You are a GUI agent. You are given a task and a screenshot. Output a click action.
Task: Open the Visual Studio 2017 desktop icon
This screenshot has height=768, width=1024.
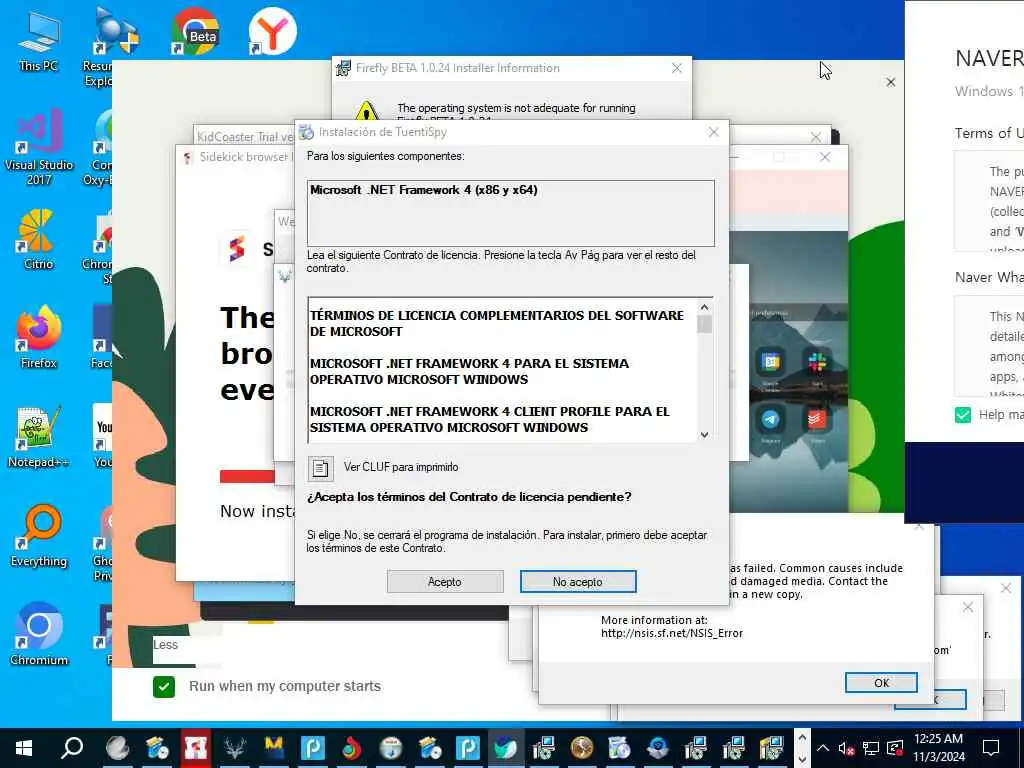[39, 147]
